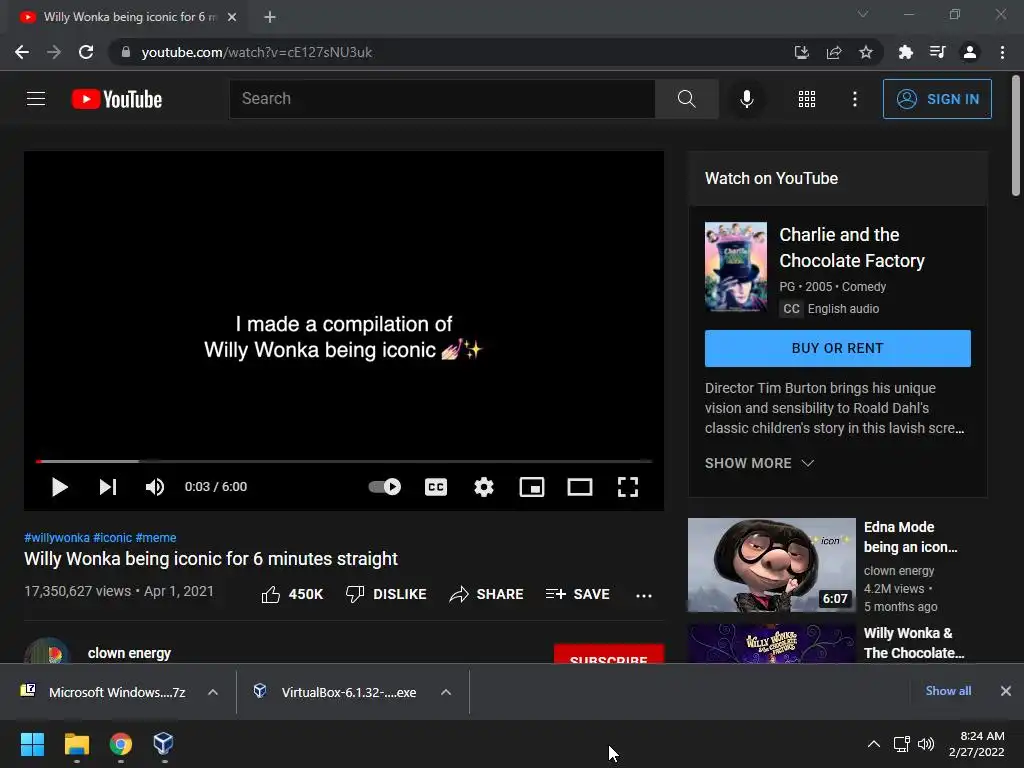Activate miniplayer mode

(532, 487)
